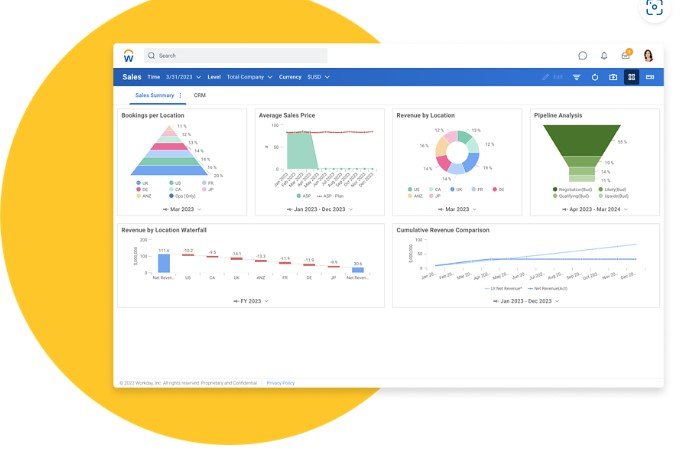697x455 pixels.
Task: Toggle Qualifying(Bud) legend in Pipeline Analysis
Action: (571, 196)
